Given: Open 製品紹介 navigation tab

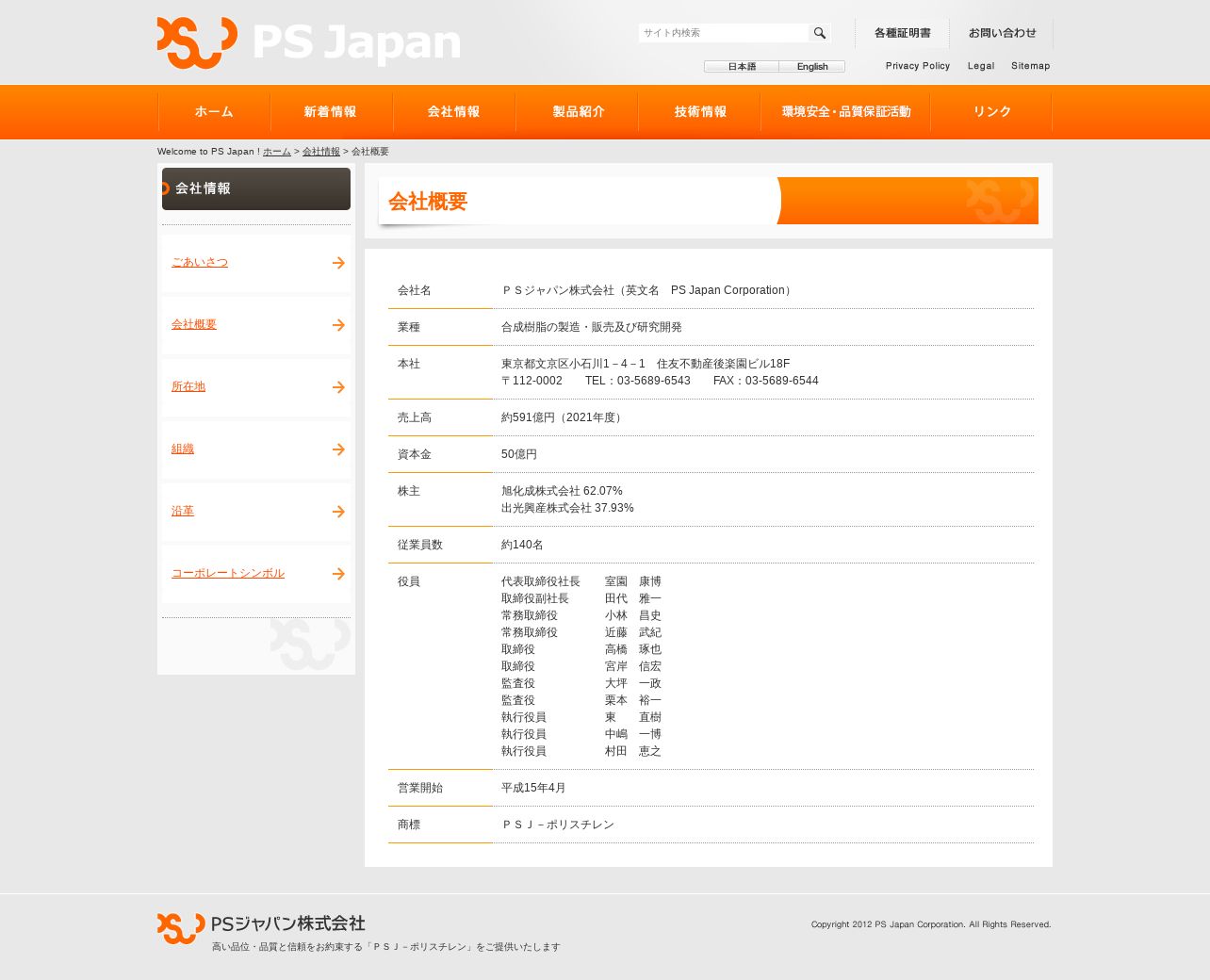Looking at the screenshot, I should click(578, 112).
